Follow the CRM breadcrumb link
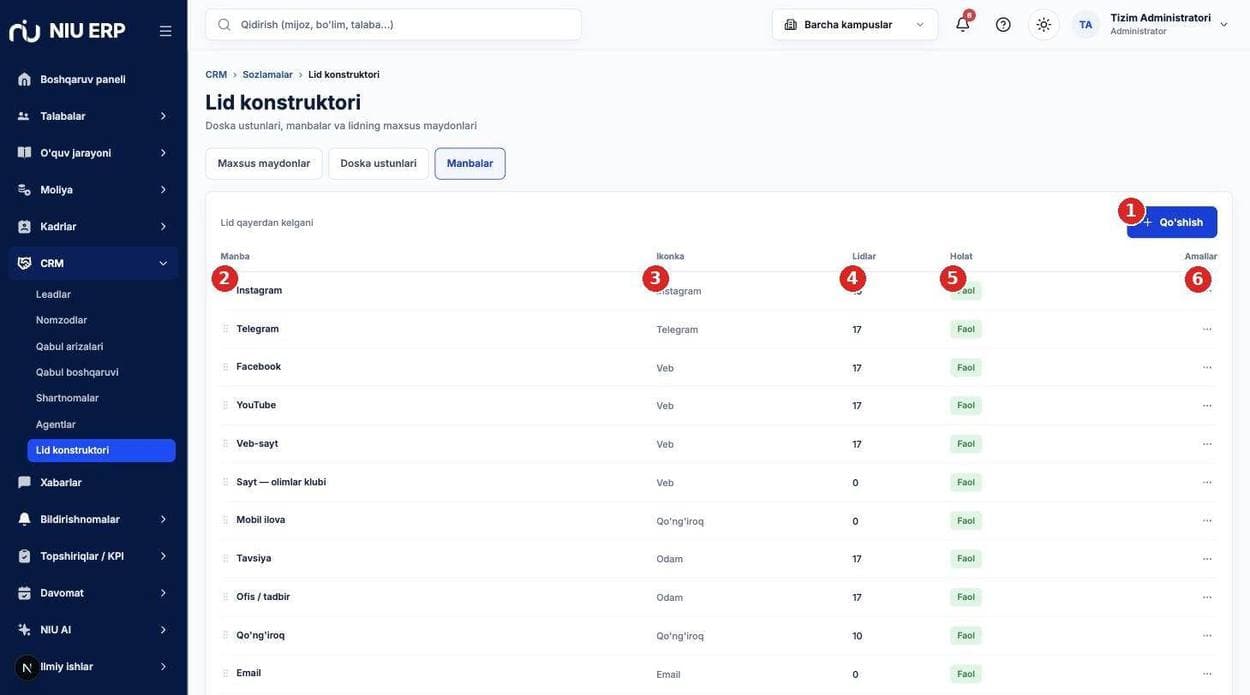Image resolution: width=1250 pixels, height=695 pixels. [216, 75]
